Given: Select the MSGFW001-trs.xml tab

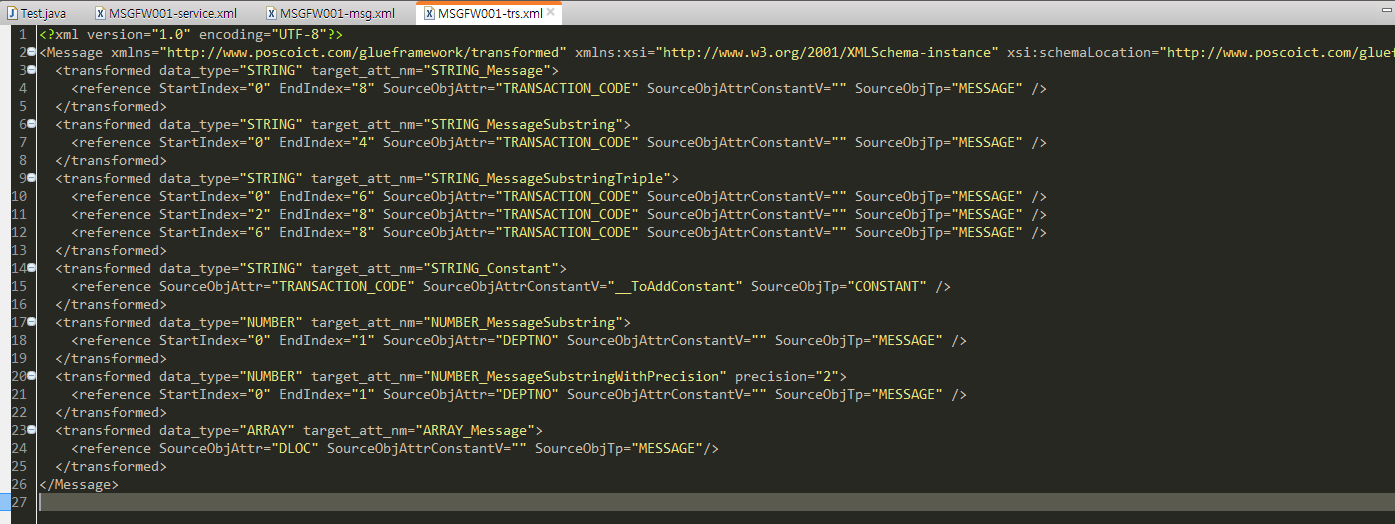Looking at the screenshot, I should point(490,13).
